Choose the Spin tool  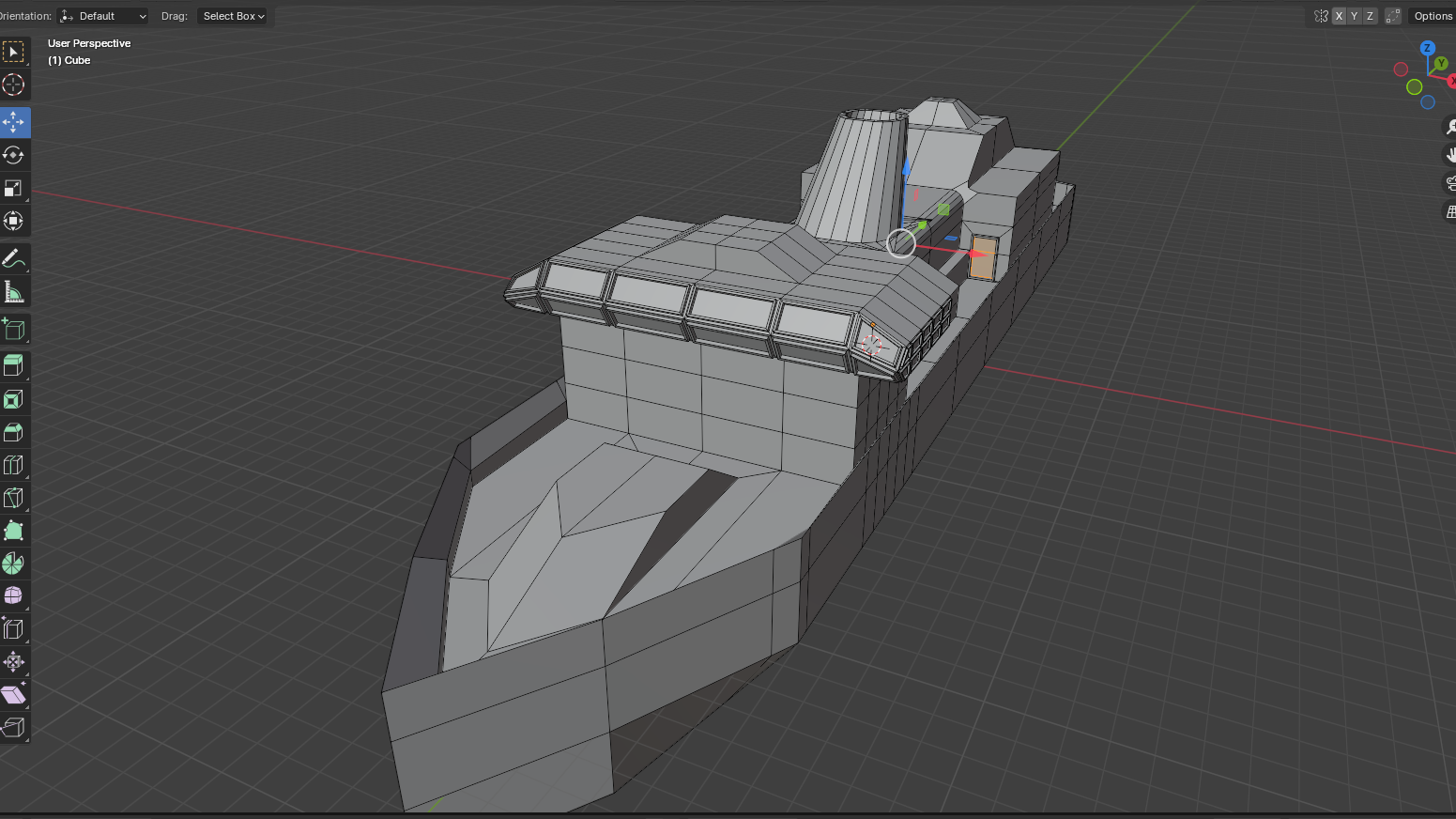13,564
